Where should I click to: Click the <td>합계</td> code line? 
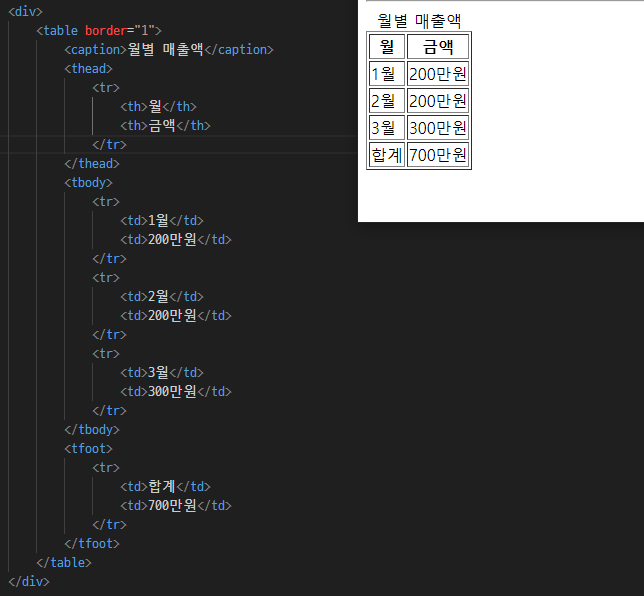pos(166,486)
